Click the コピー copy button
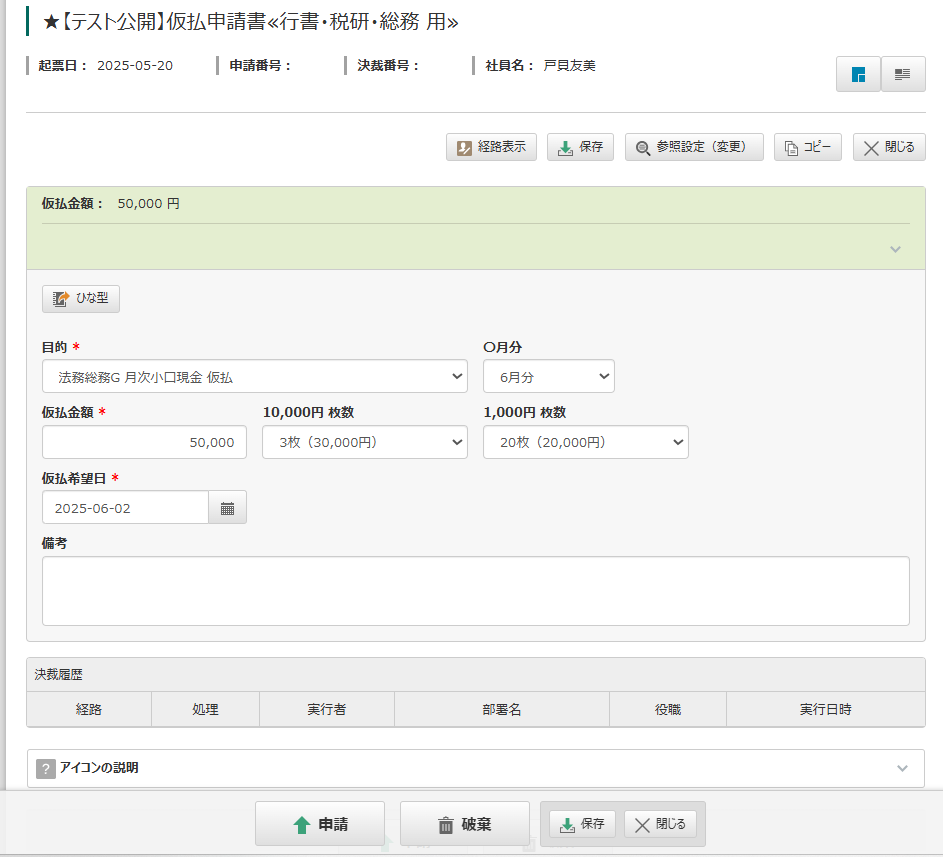This screenshot has height=857, width=943. (807, 147)
